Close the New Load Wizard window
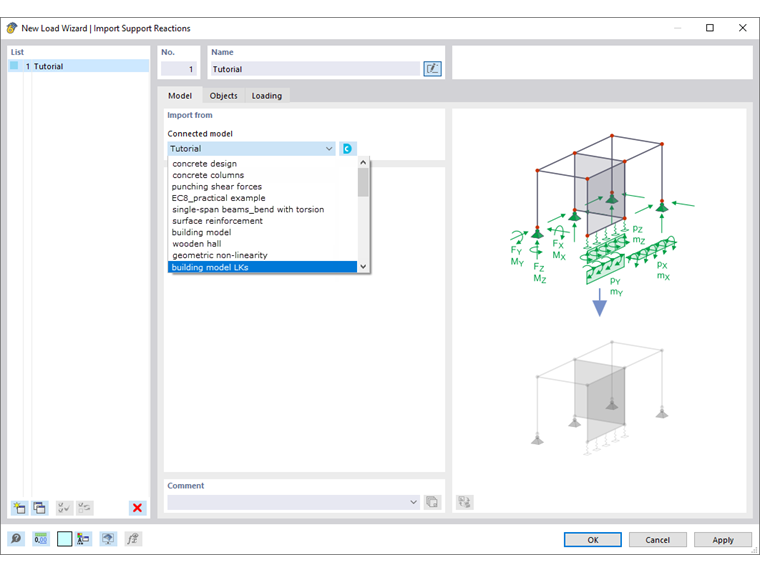This screenshot has width=760, height=573. 743,28
